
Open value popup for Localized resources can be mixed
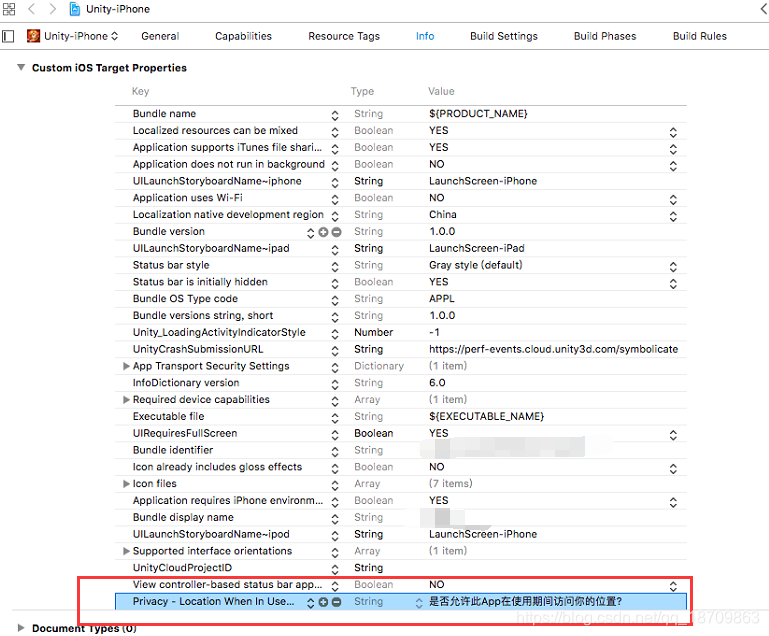click(673, 132)
